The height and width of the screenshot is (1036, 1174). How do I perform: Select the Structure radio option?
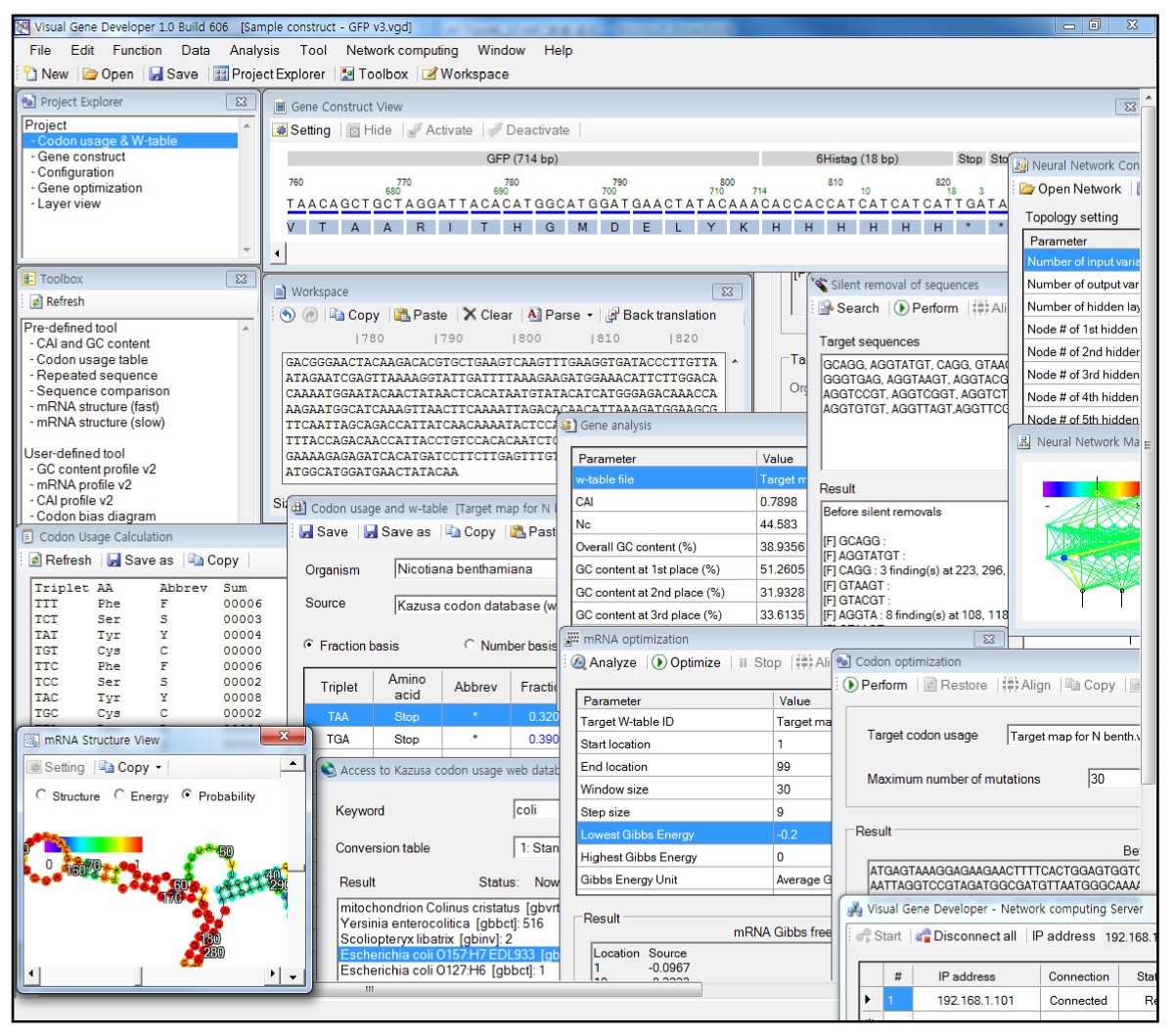point(41,795)
